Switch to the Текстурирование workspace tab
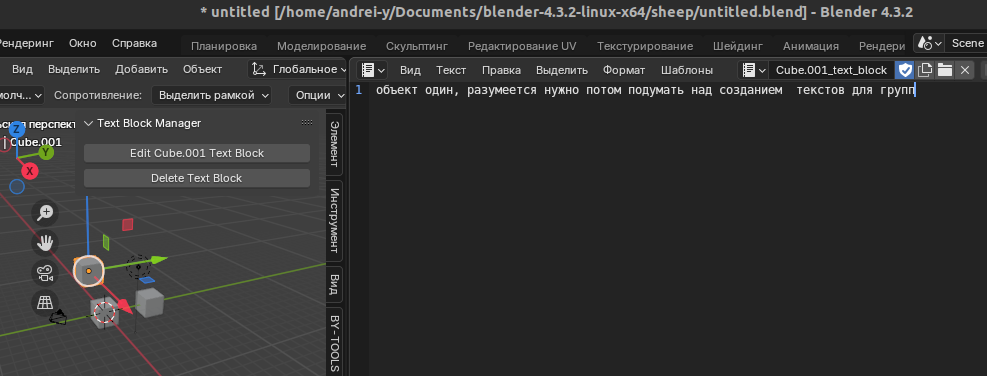Screen dimensions: 987x376 pyautogui.click(x=645, y=46)
